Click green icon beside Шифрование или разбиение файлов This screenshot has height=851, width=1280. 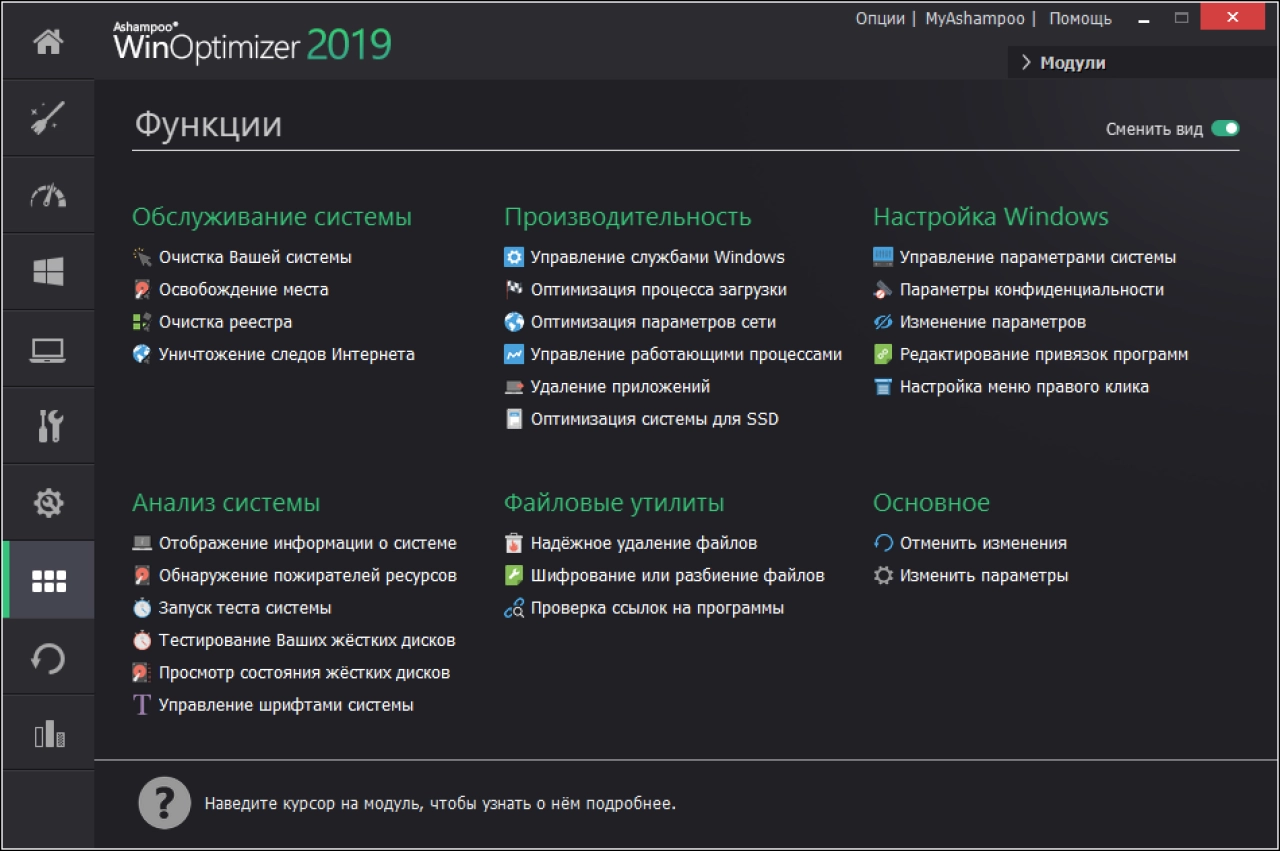pos(514,576)
